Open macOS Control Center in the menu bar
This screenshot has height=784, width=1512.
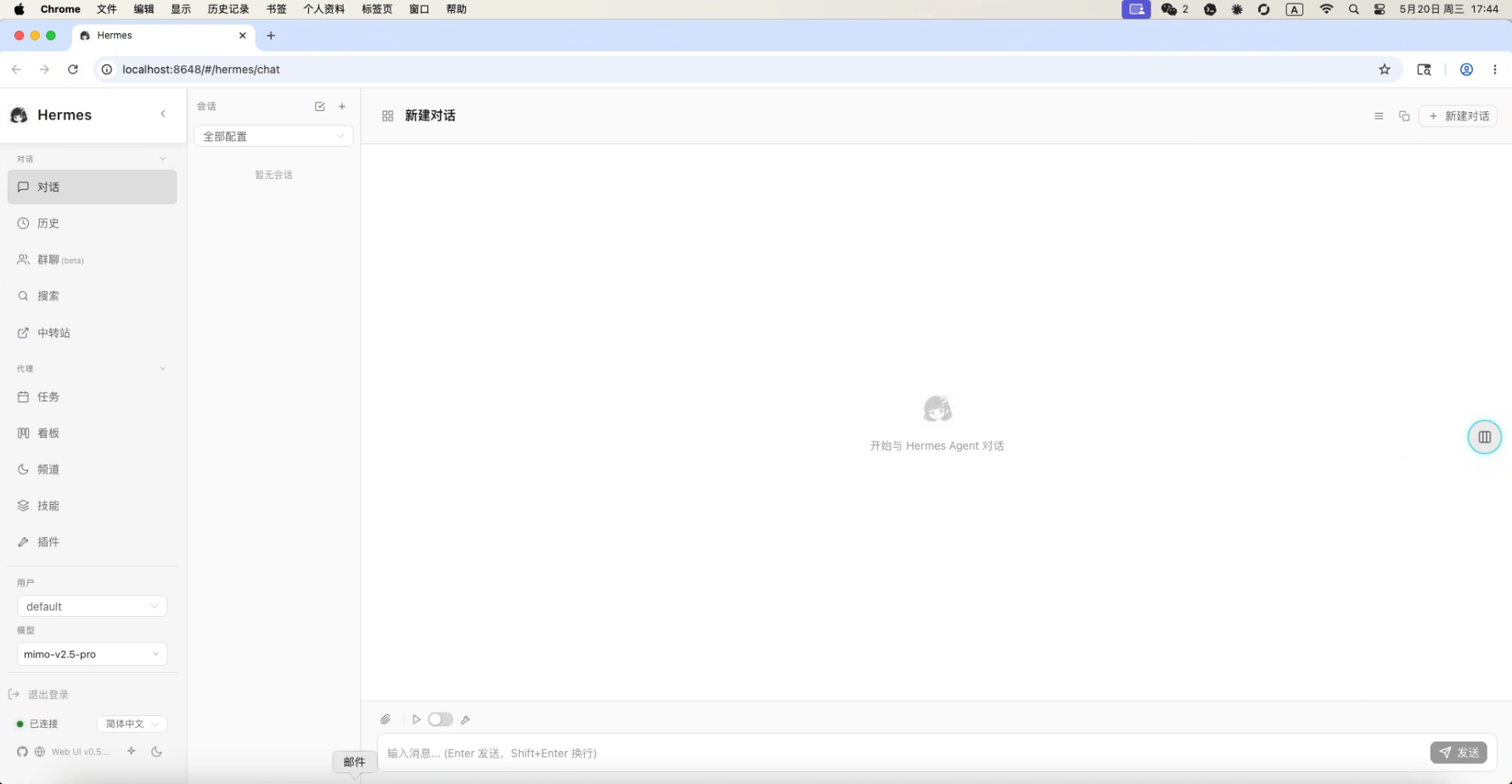1380,9
